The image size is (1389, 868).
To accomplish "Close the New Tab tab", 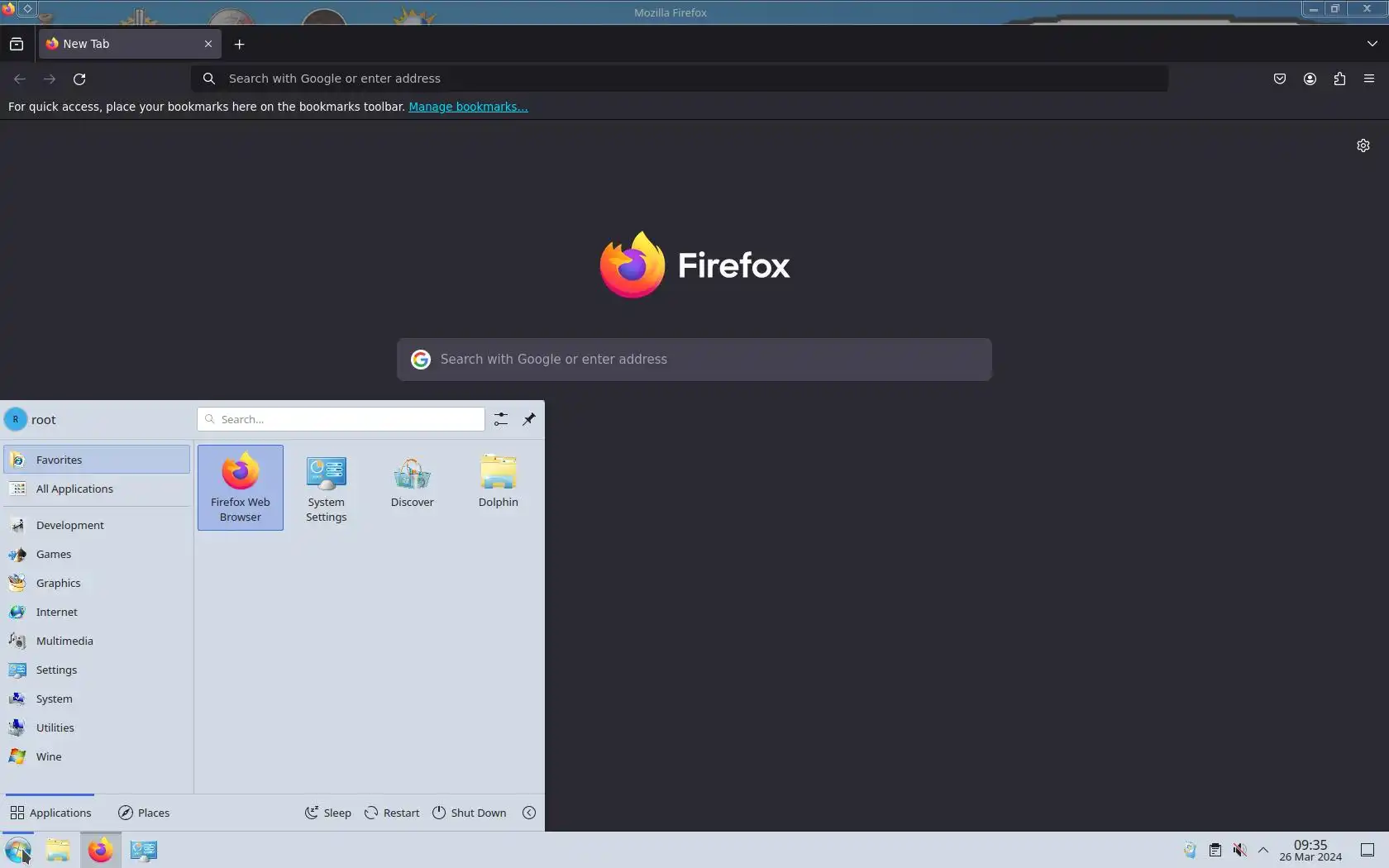I will [208, 44].
